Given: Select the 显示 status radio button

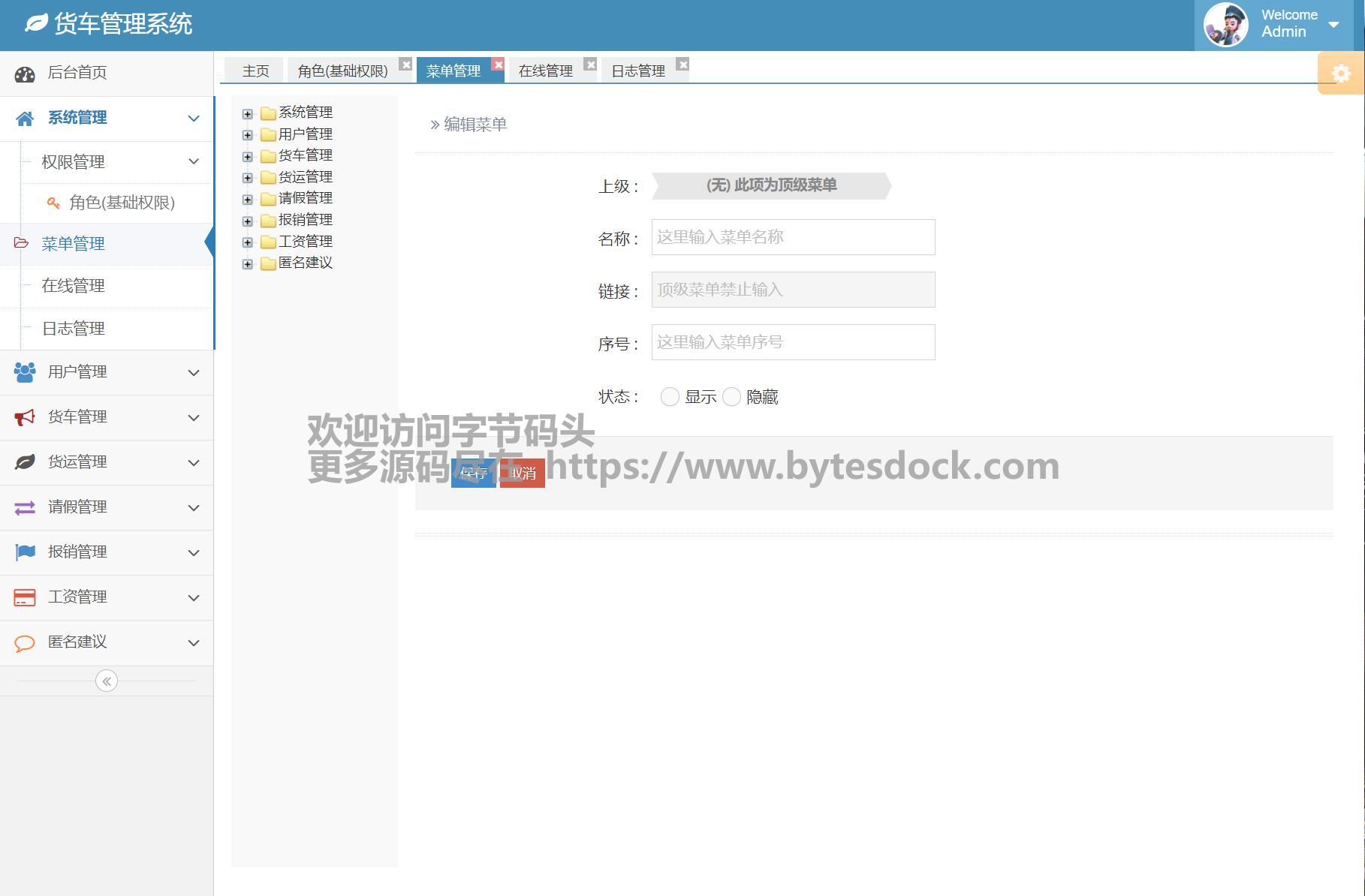Looking at the screenshot, I should coord(670,397).
